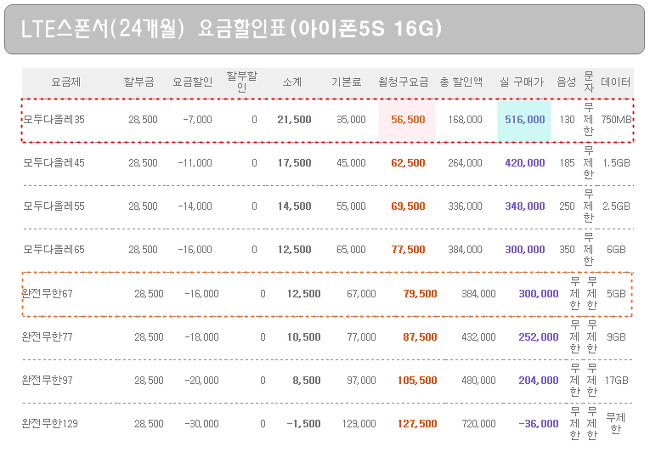Click the 9GB data cell

pyautogui.click(x=616, y=337)
